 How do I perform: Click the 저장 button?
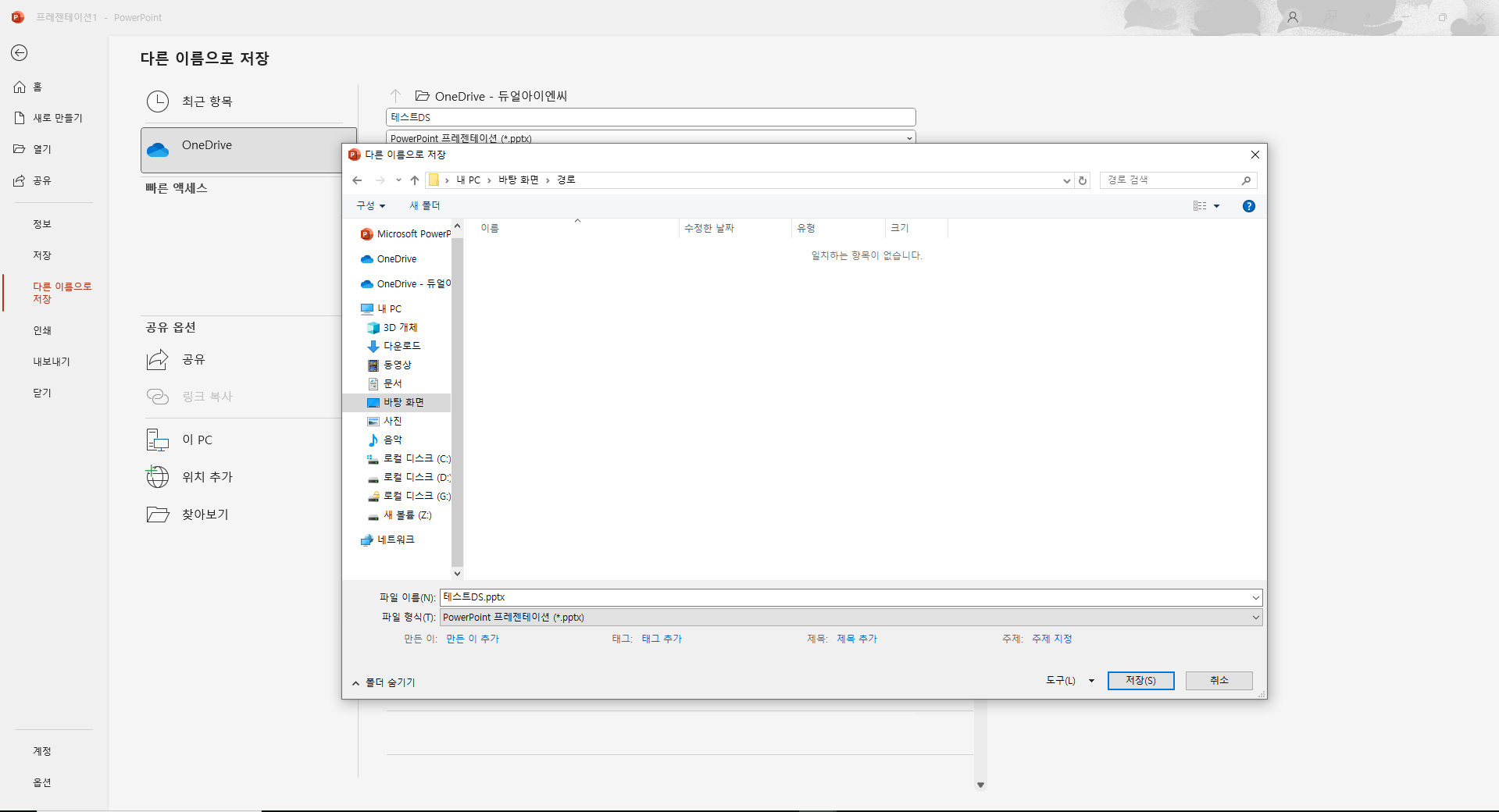pos(1140,681)
